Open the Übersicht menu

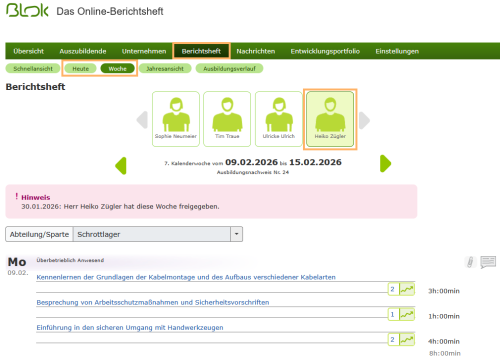(29, 51)
